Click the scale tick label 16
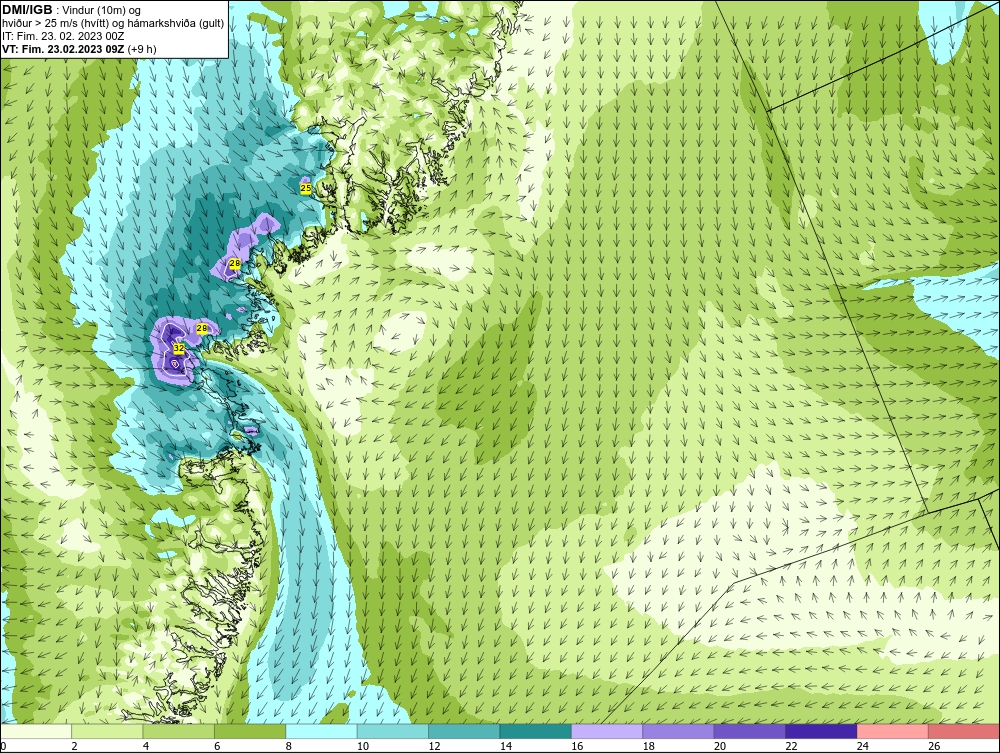The image size is (1000, 753). 577,746
